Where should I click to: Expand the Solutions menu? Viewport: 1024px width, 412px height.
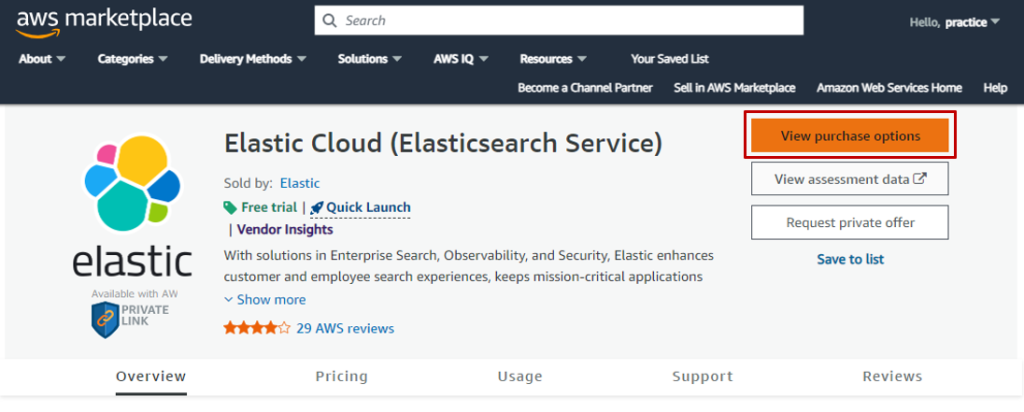tap(369, 59)
